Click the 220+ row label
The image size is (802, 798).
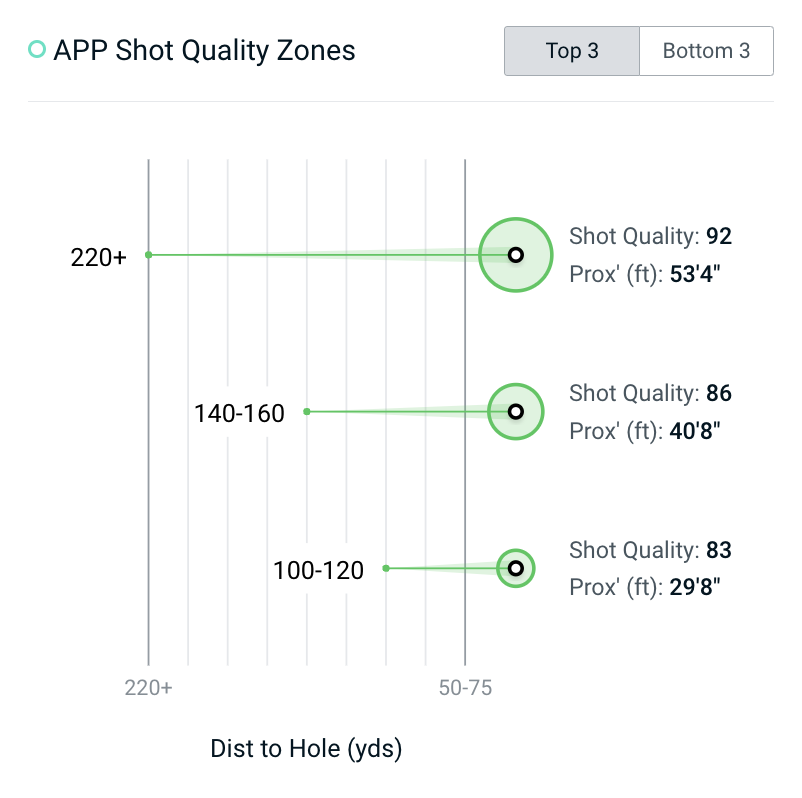[98, 257]
